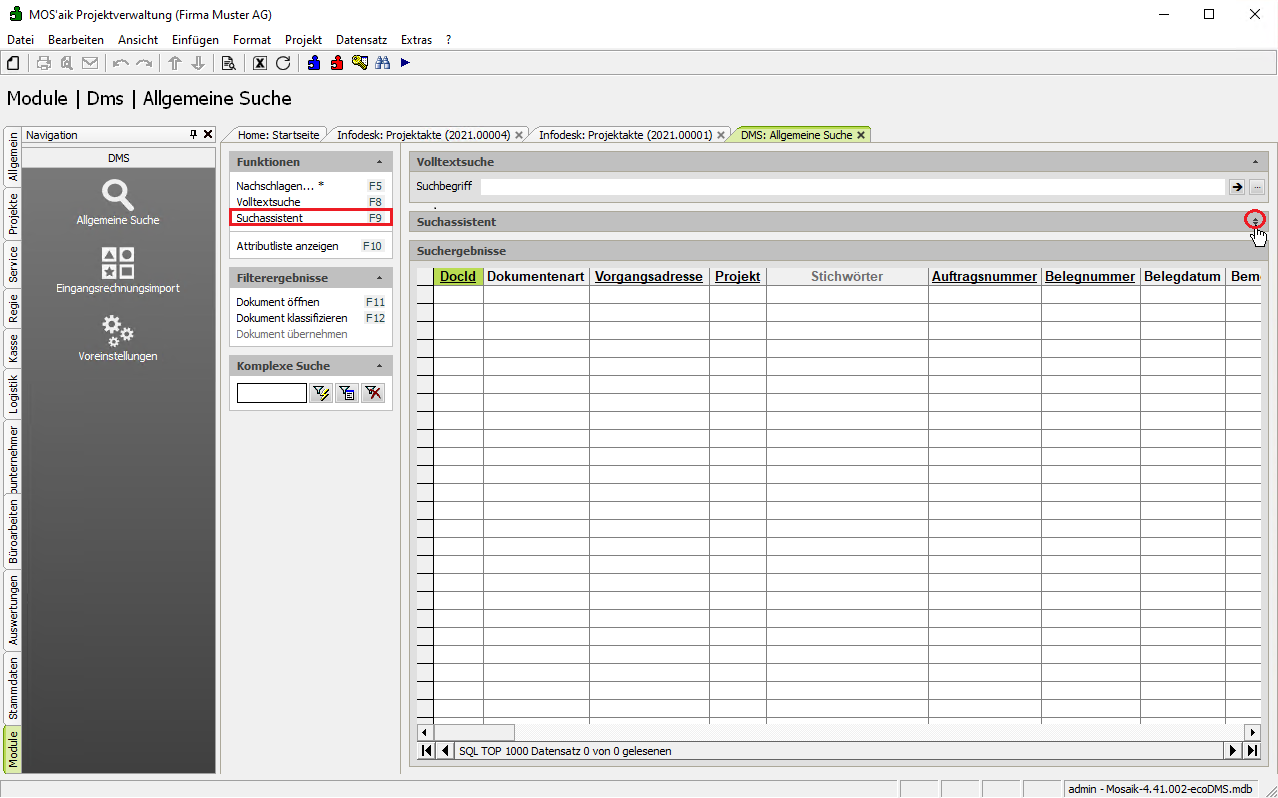Expand the Suchassistent section
This screenshot has height=798, width=1278.
tap(1255, 221)
